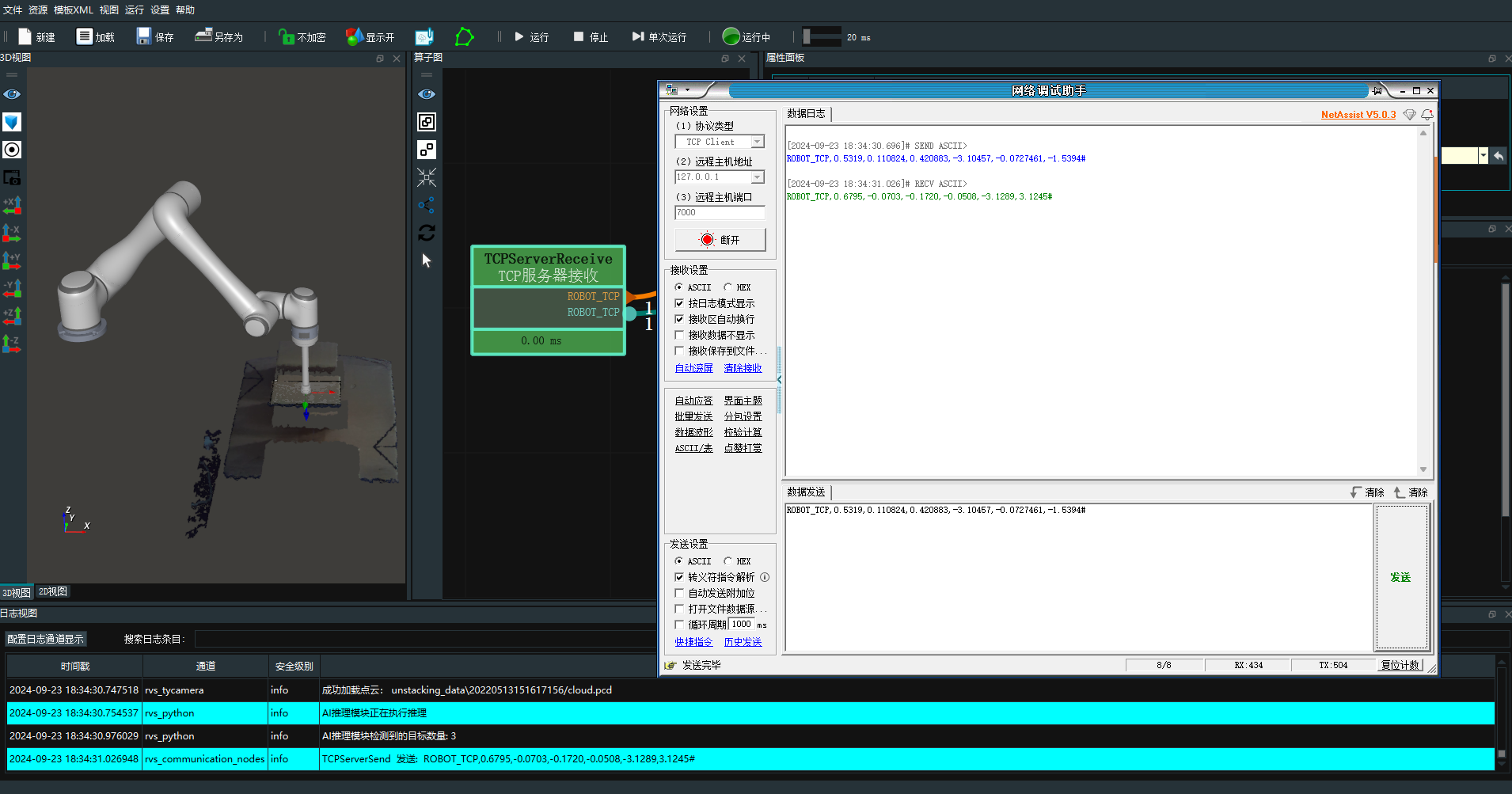Toggle the eye icon in 算子图 sidebar
This screenshot has width=1512, height=794.
click(427, 94)
